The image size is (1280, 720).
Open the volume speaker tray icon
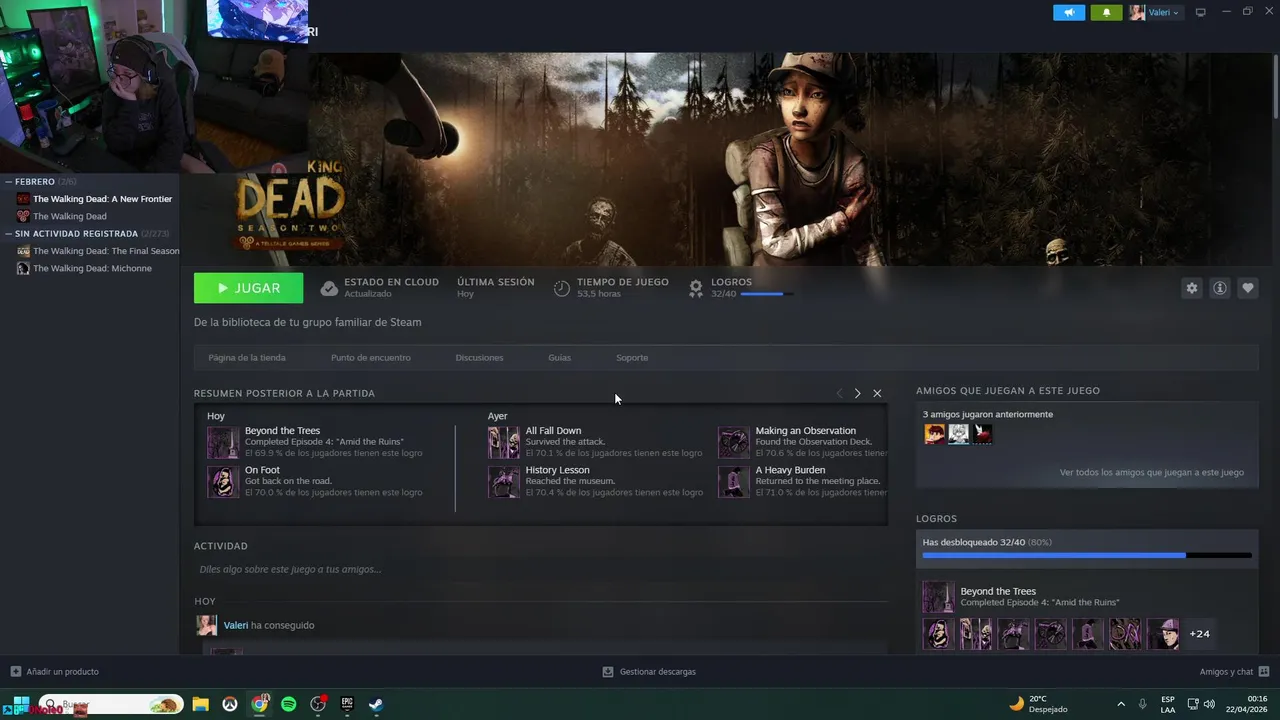pyautogui.click(x=1210, y=704)
